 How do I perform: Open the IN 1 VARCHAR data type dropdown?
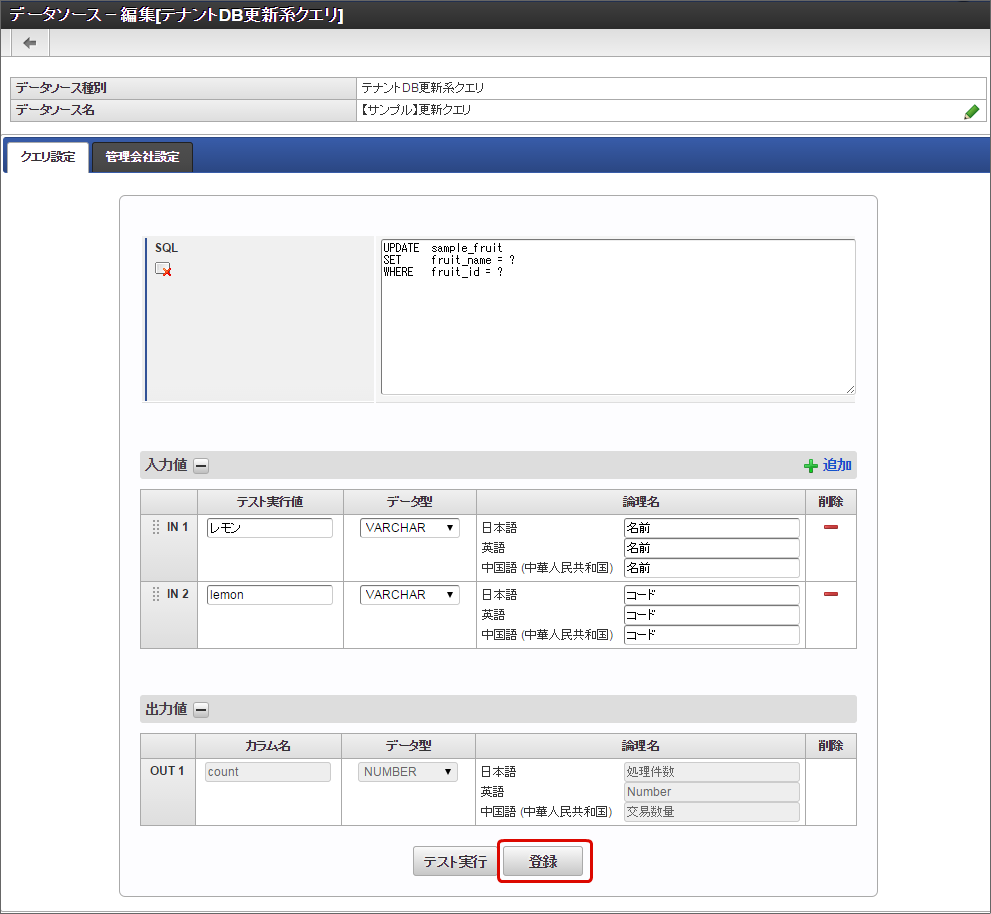[410, 528]
